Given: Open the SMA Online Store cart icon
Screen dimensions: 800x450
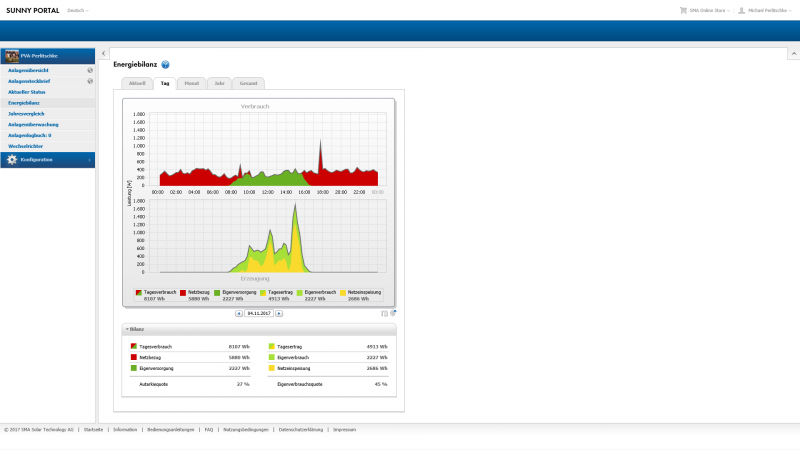Looking at the screenshot, I should tap(683, 10).
